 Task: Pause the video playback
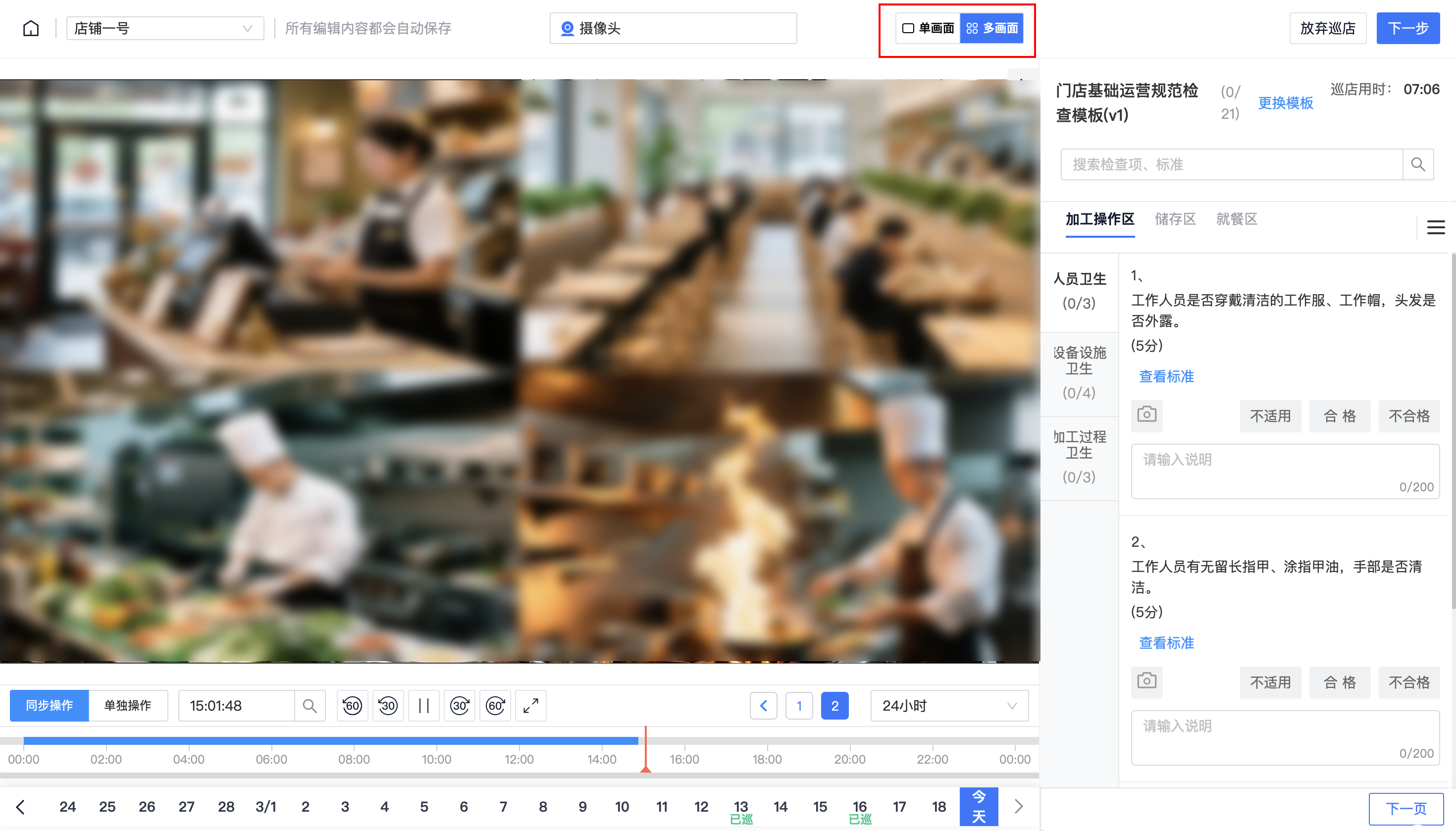pyautogui.click(x=423, y=706)
